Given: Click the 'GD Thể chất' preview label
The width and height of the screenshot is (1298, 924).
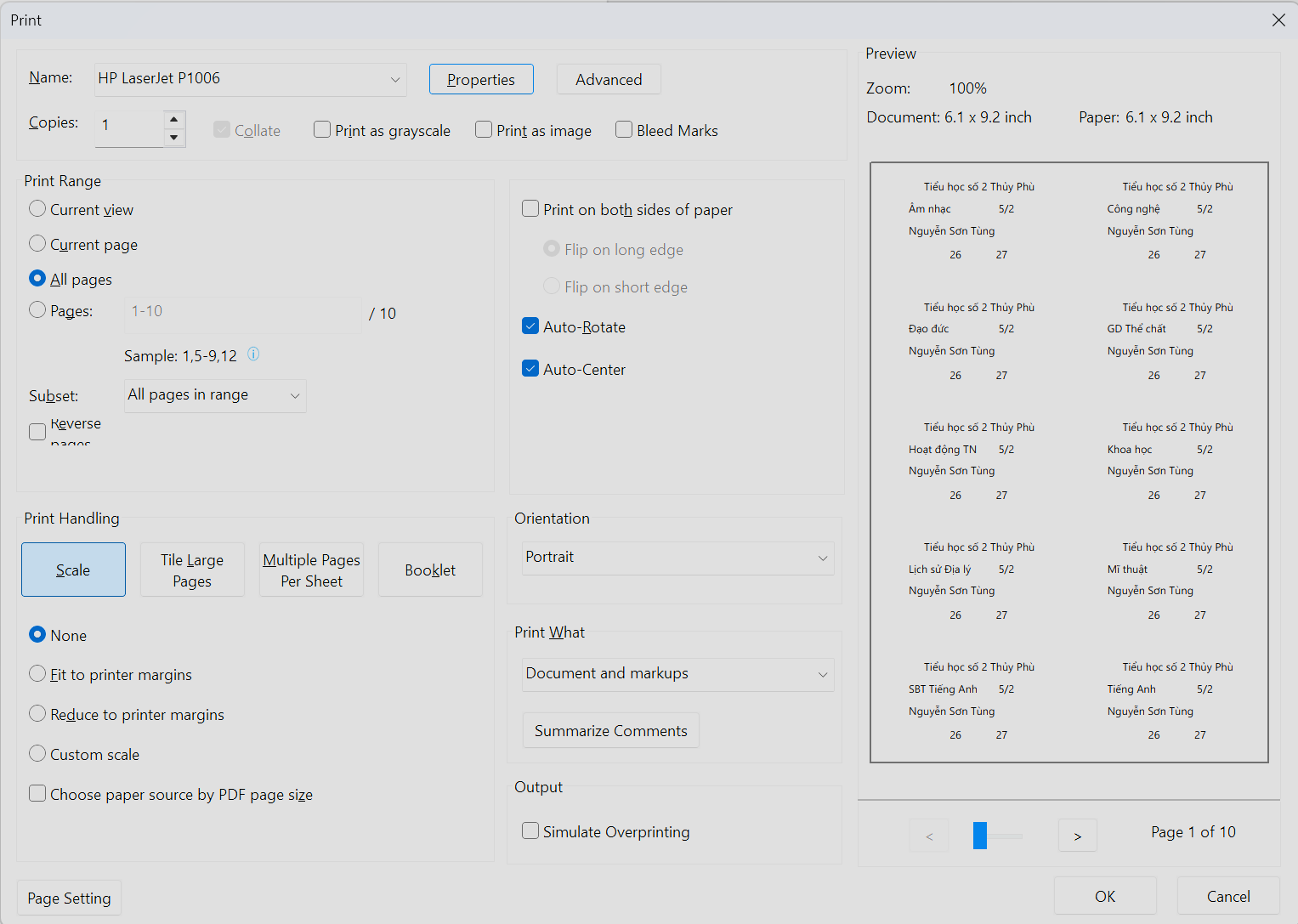Looking at the screenshot, I should point(1136,329).
